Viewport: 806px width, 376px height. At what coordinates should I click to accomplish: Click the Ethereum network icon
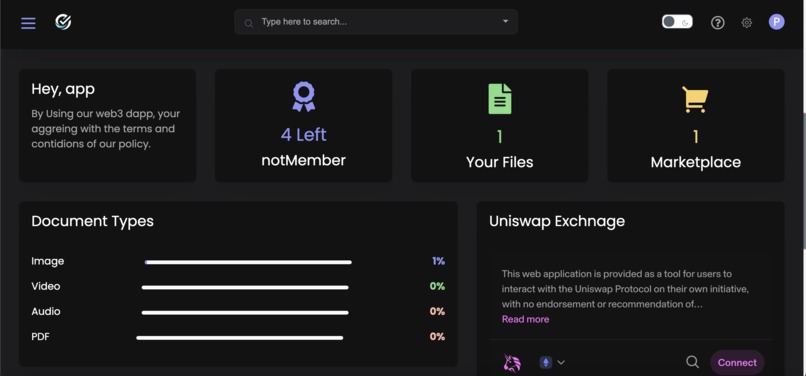coord(545,362)
